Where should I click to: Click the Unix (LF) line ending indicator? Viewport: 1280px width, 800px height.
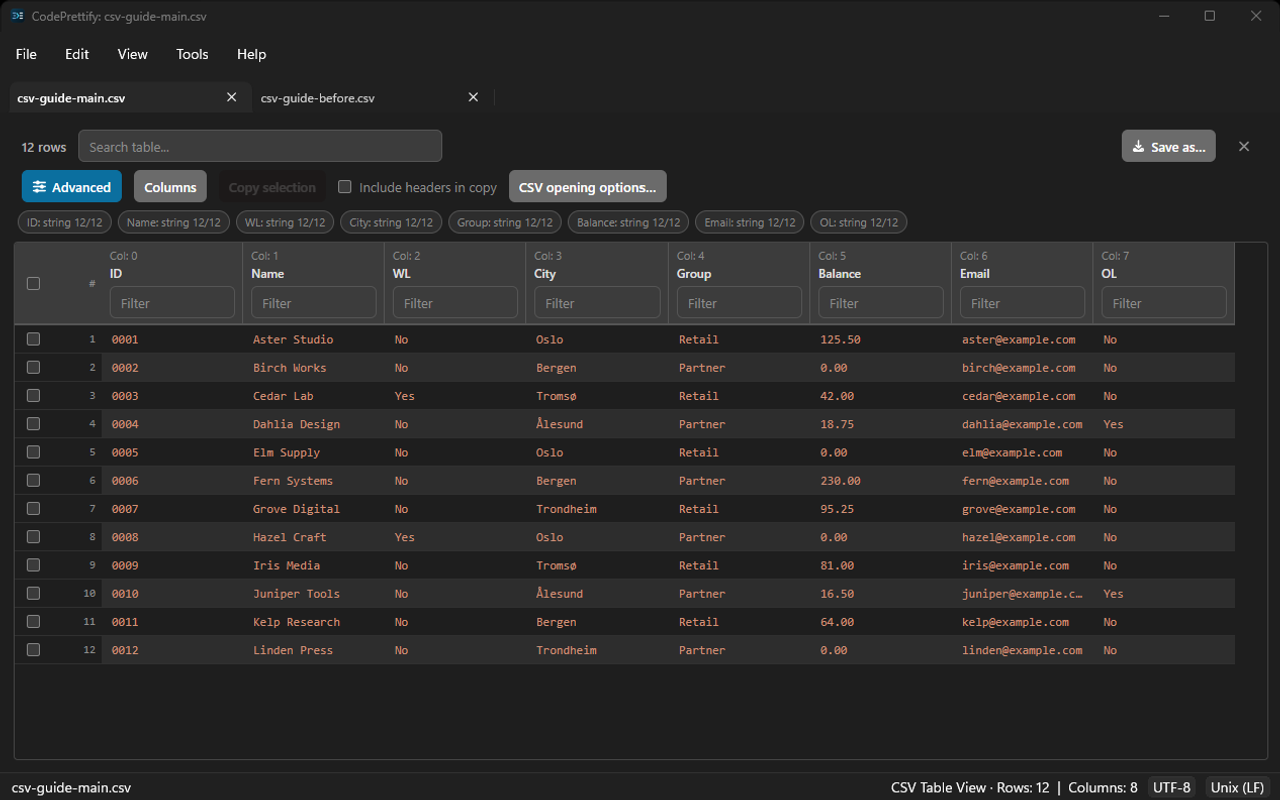(x=1237, y=787)
